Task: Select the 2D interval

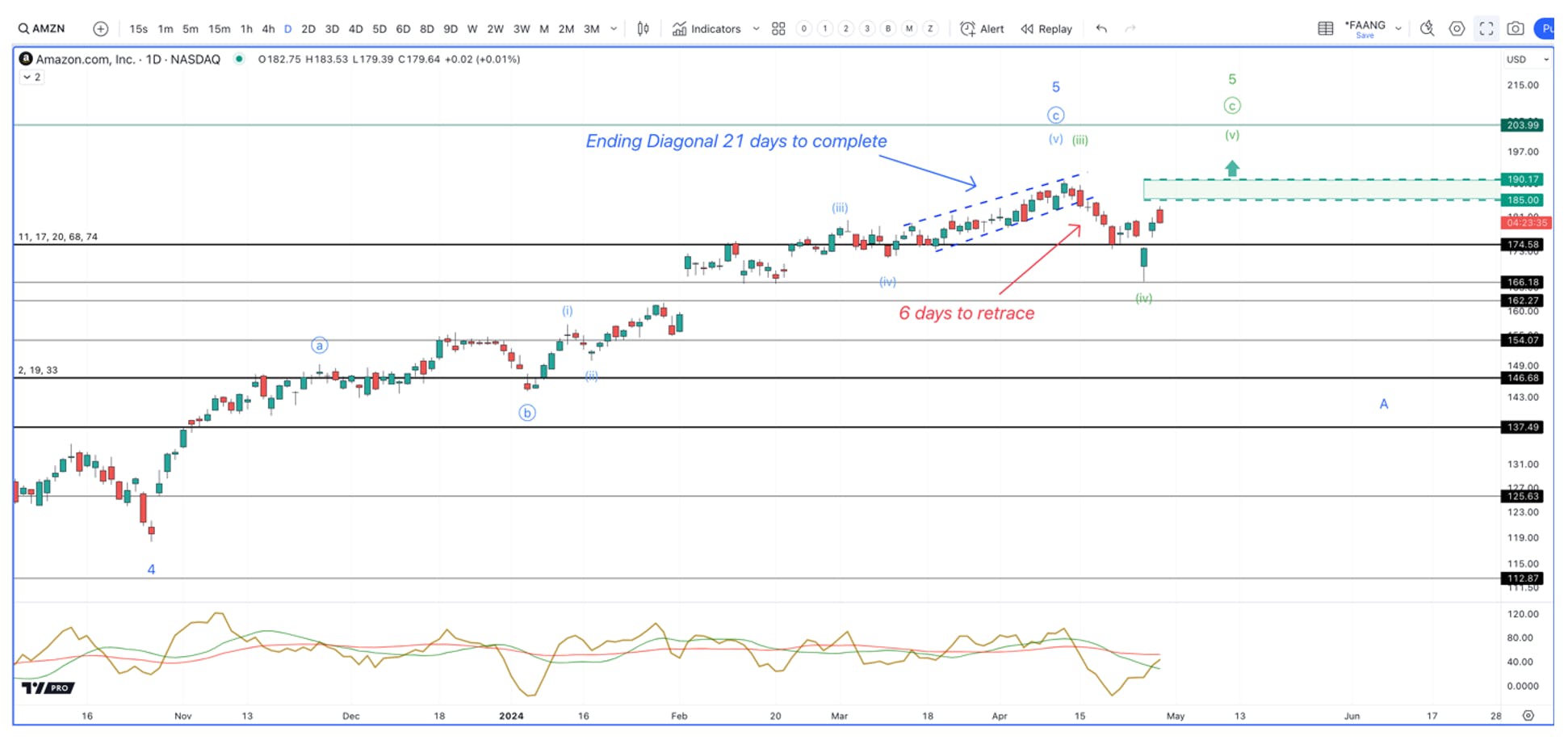Action: pyautogui.click(x=308, y=29)
